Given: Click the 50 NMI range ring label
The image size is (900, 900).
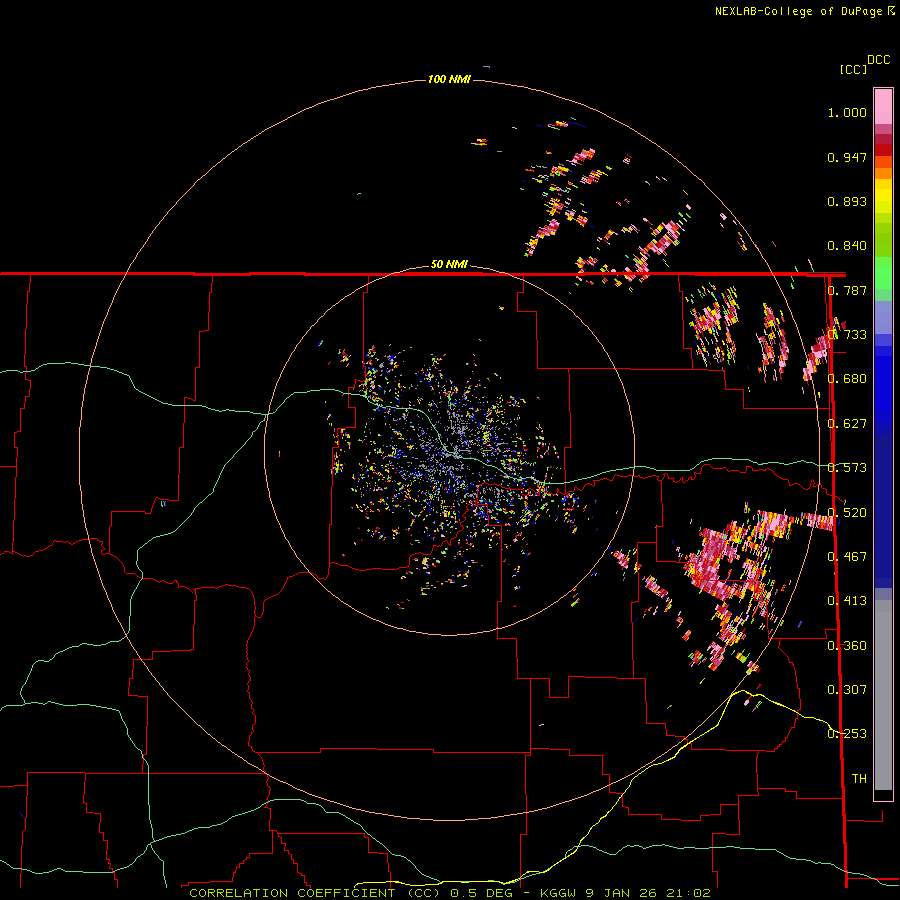Looking at the screenshot, I should coord(449,264).
